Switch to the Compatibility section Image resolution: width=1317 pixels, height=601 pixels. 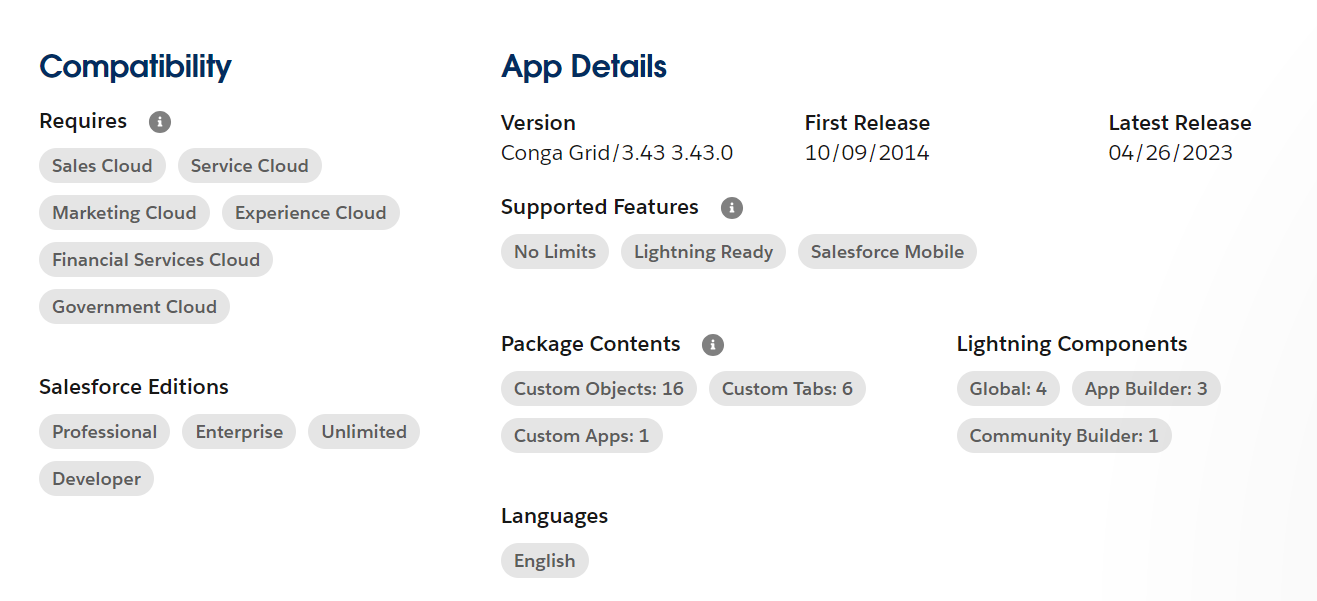pos(134,68)
